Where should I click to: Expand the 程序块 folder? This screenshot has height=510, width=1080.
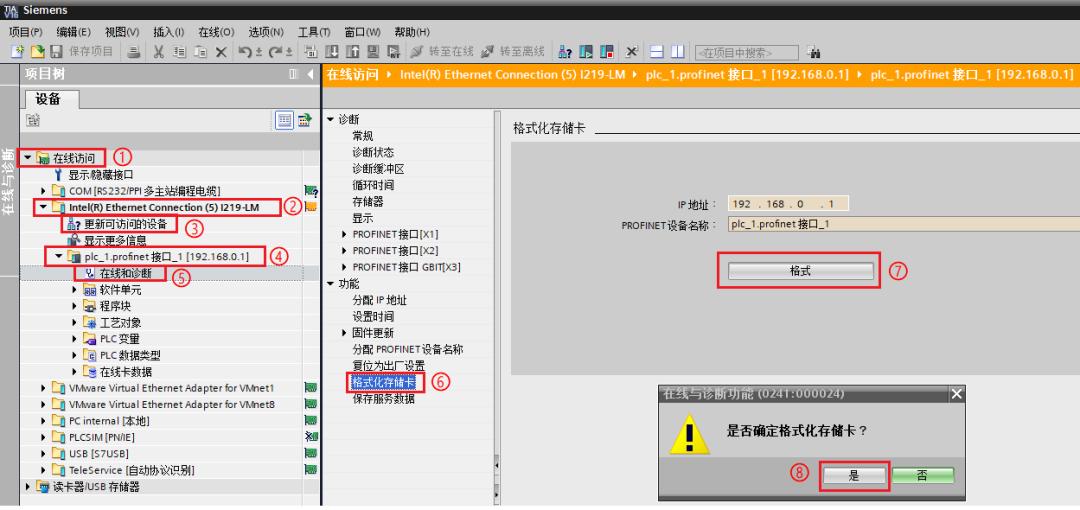click(x=75, y=306)
